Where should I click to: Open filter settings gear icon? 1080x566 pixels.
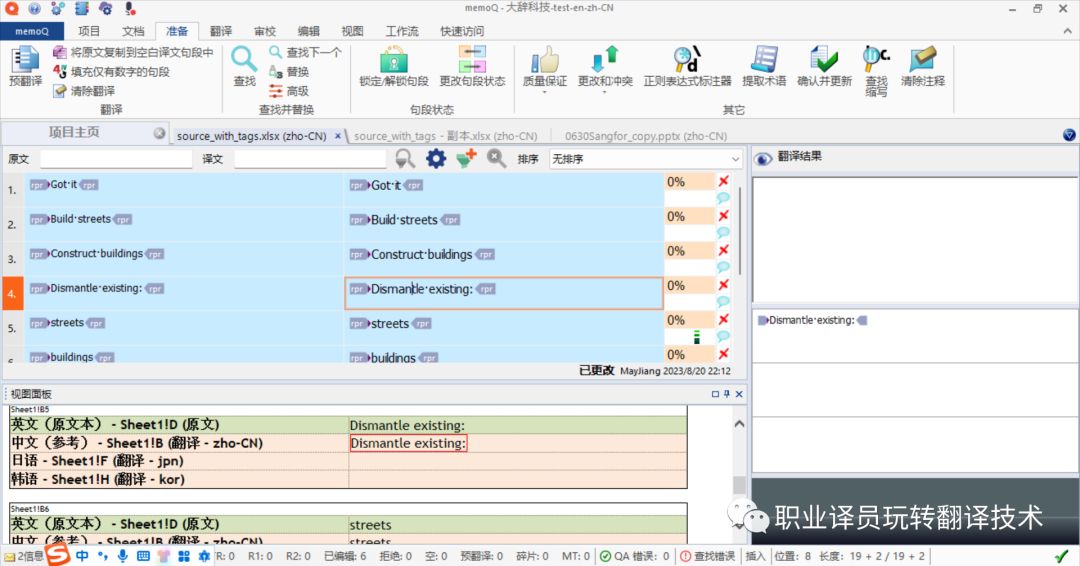coord(435,159)
